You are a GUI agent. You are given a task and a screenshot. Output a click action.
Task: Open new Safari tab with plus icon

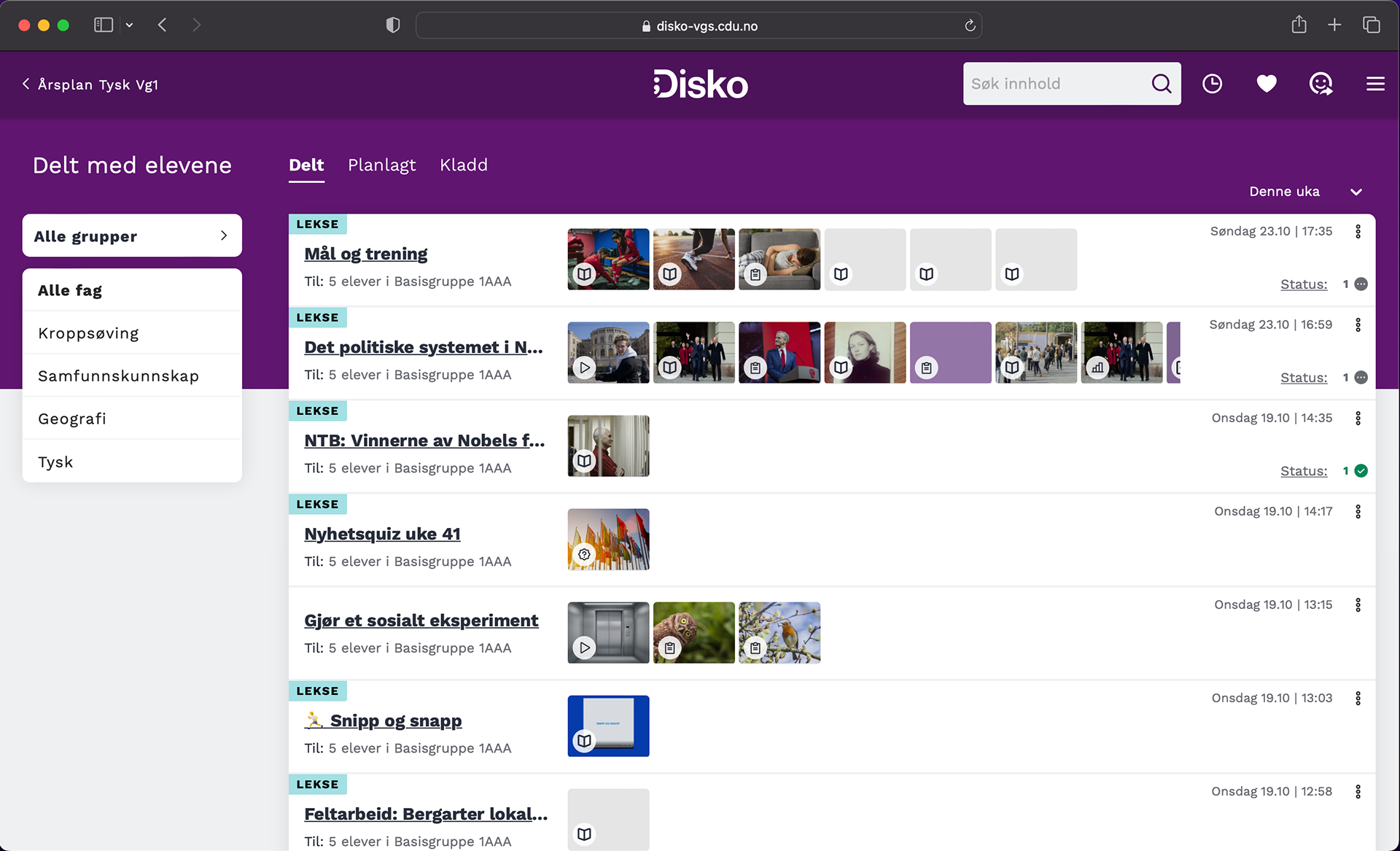[x=1334, y=25]
